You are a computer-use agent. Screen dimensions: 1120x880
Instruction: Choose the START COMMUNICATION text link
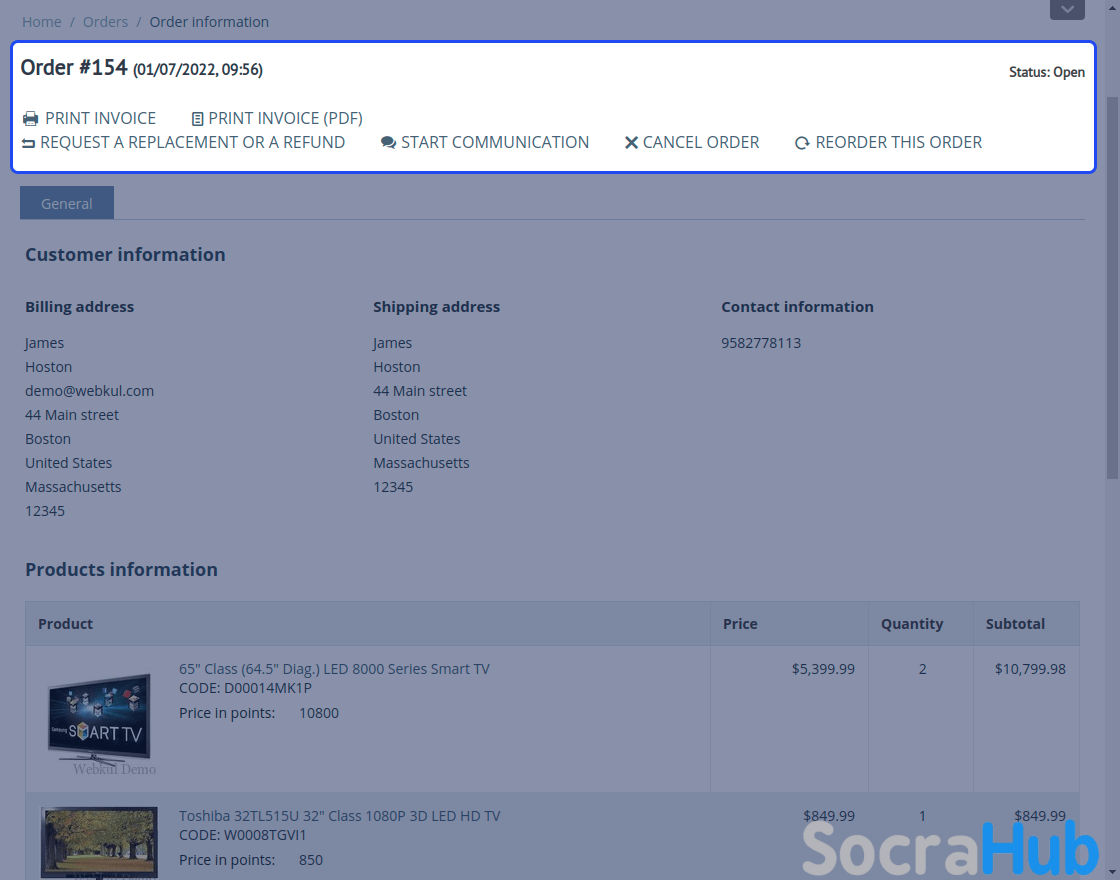(494, 142)
